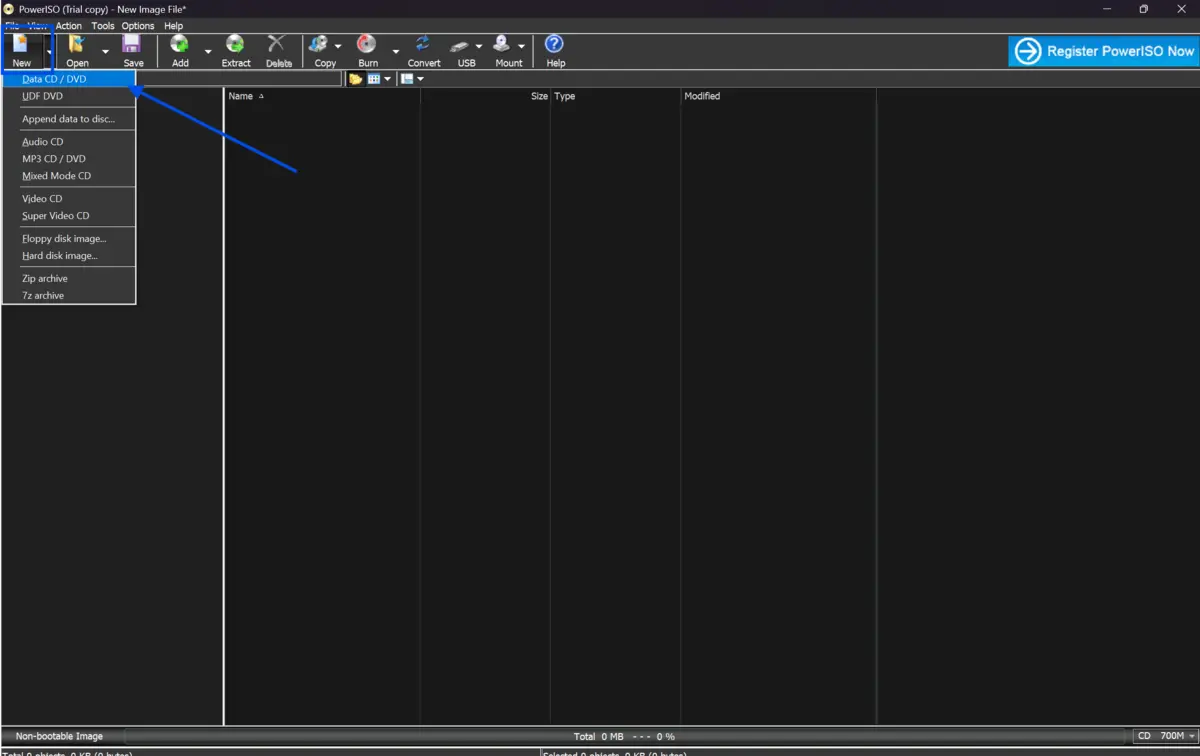Click the Non-bootable Image button
Viewport: 1200px width, 756px height.
pos(60,736)
